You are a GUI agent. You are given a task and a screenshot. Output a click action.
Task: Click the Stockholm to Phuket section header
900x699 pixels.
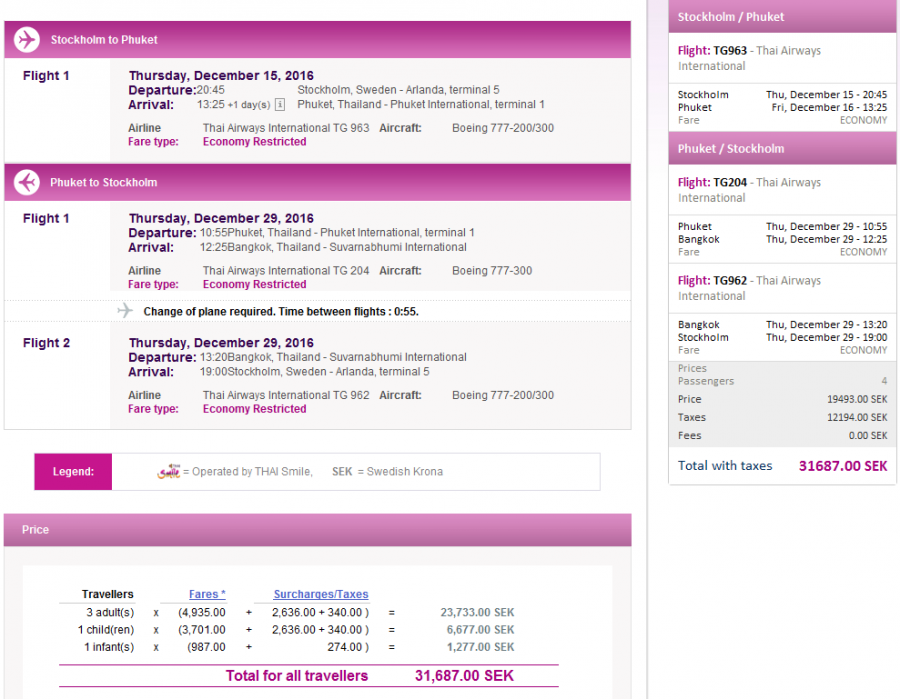pos(317,40)
